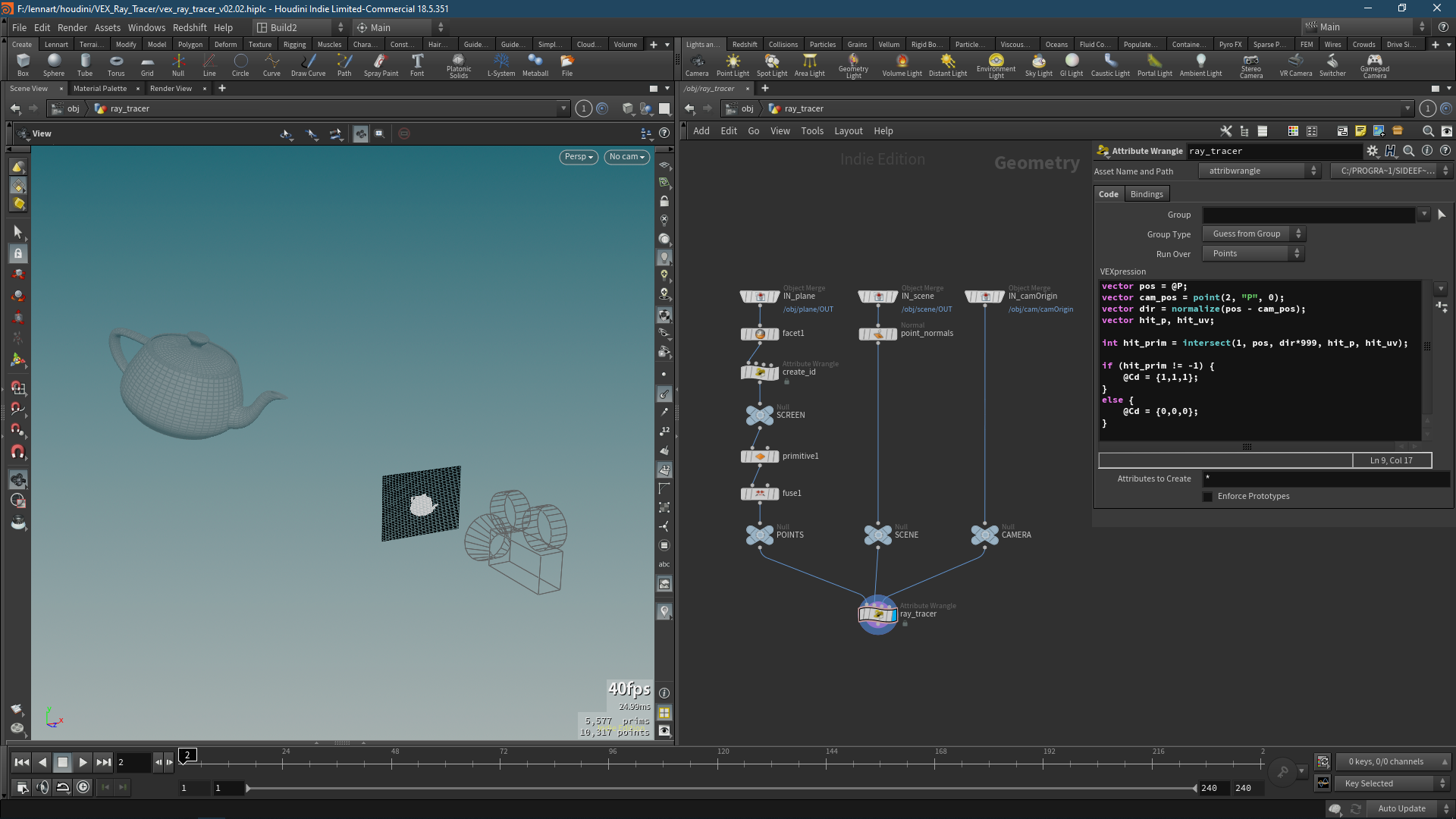Expand the Group field dropdown arrow
This screenshot has width=1456, height=819.
tap(1424, 215)
